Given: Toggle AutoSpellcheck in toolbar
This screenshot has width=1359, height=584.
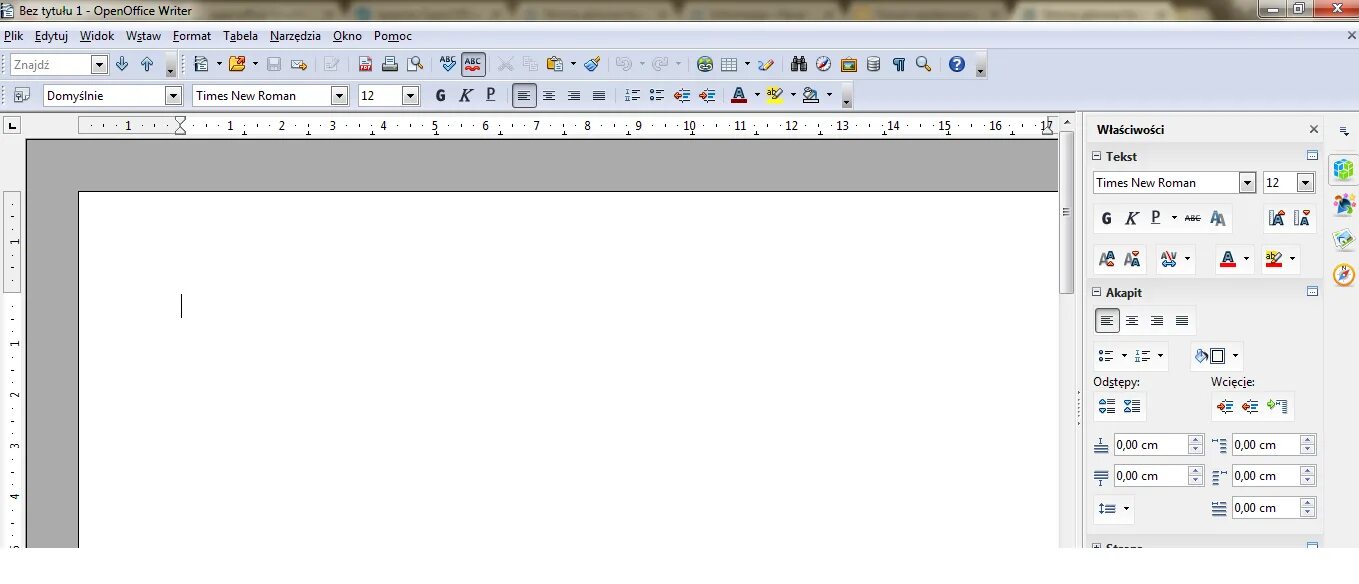Looking at the screenshot, I should point(473,64).
